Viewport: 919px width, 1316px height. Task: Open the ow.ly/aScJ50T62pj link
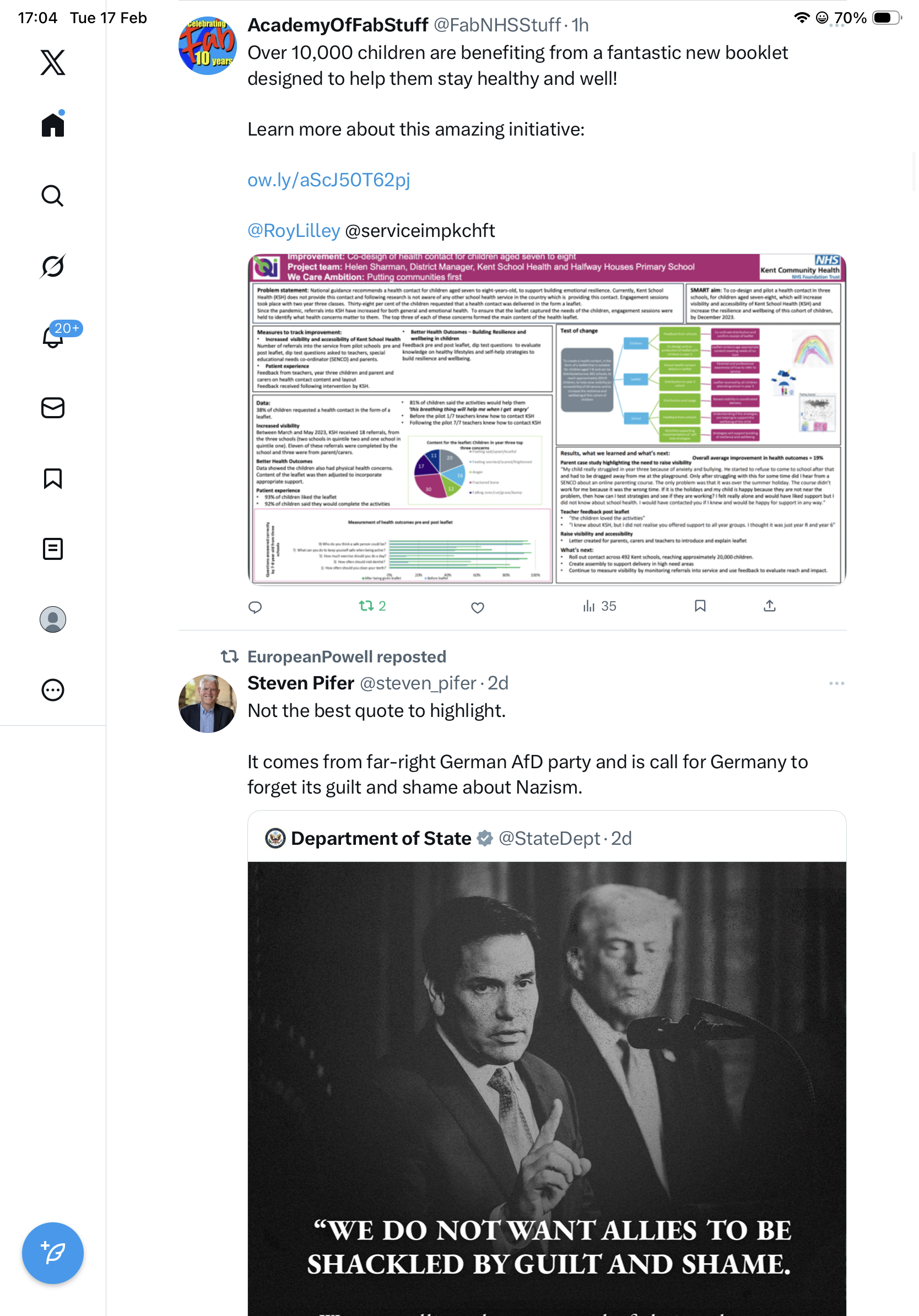pyautogui.click(x=329, y=180)
